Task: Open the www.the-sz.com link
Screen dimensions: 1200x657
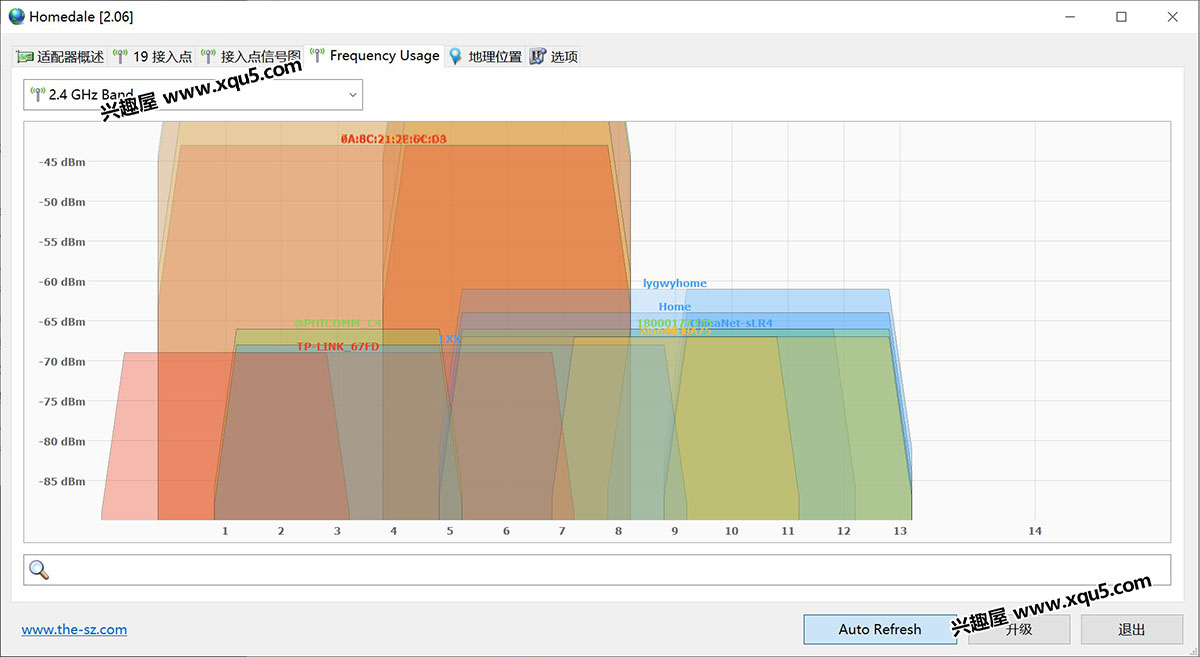Action: tap(74, 629)
